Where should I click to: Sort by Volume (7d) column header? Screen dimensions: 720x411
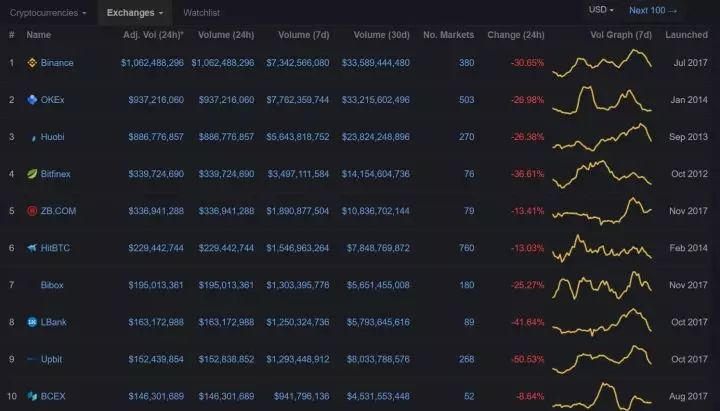click(x=304, y=35)
